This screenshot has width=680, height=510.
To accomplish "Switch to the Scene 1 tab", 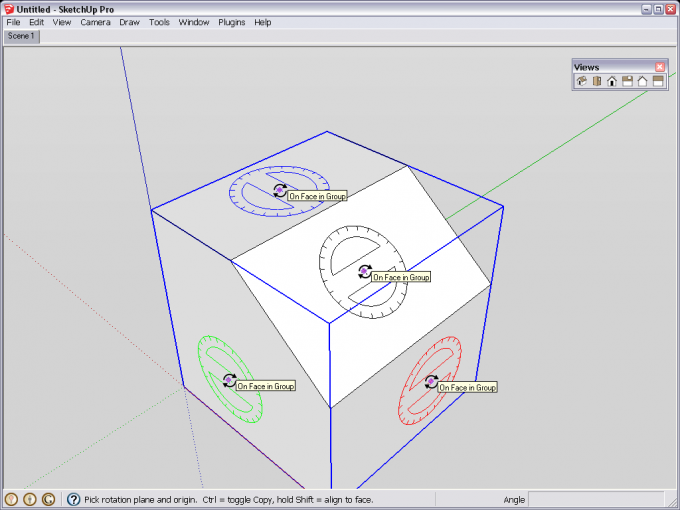I will pos(21,36).
